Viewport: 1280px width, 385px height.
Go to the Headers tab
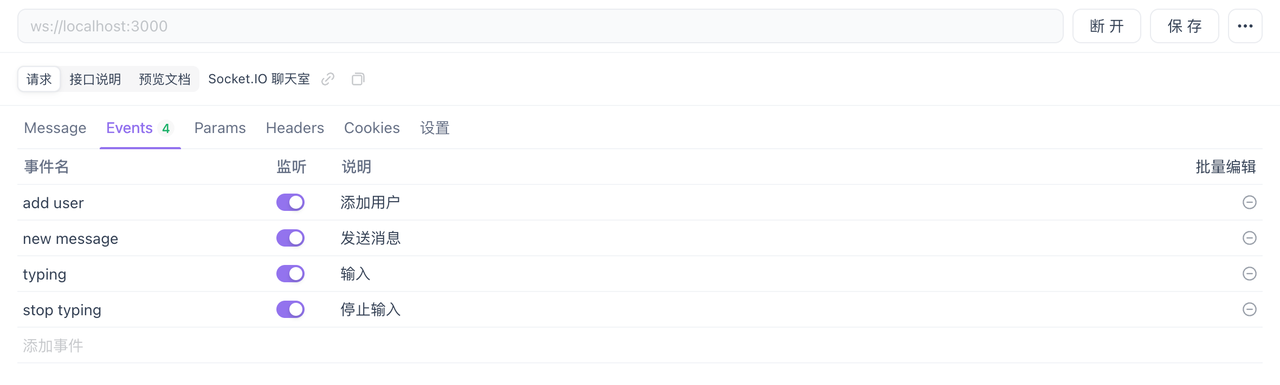(295, 128)
